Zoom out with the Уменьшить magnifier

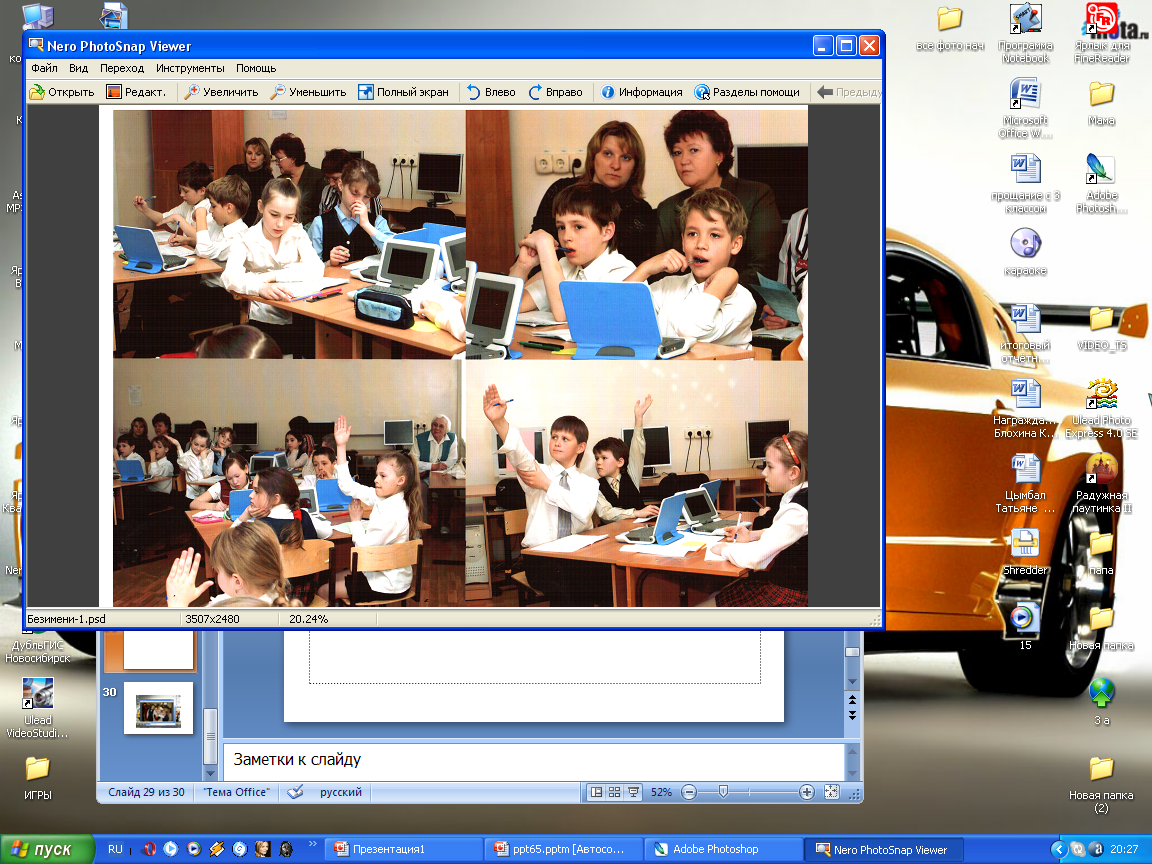278,92
